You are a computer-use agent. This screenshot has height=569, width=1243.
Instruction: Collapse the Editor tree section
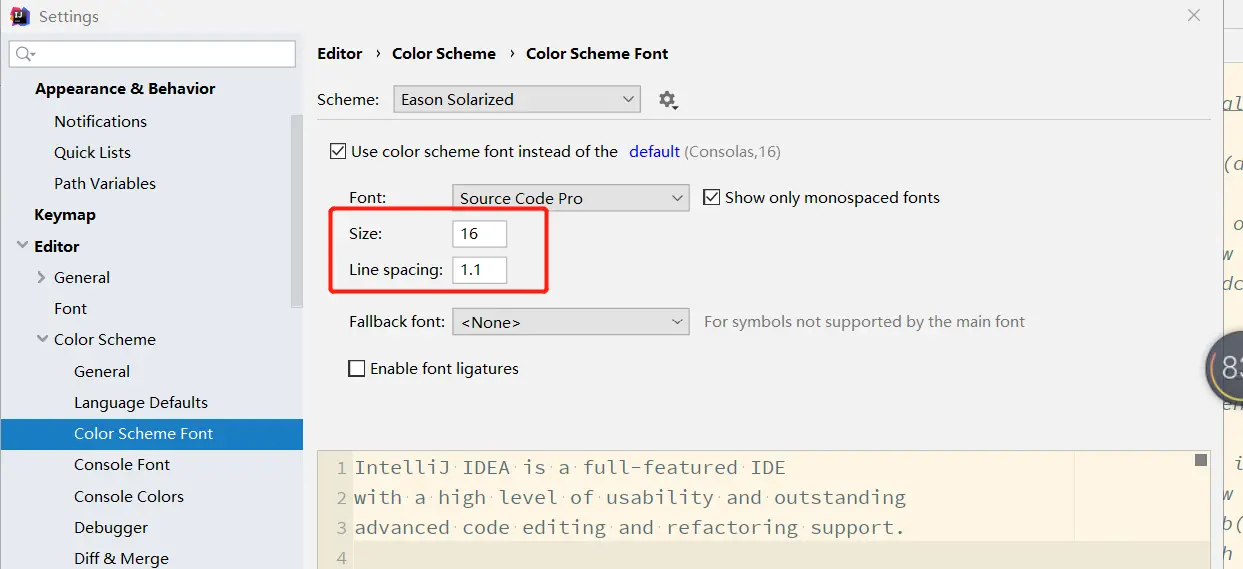(22, 246)
